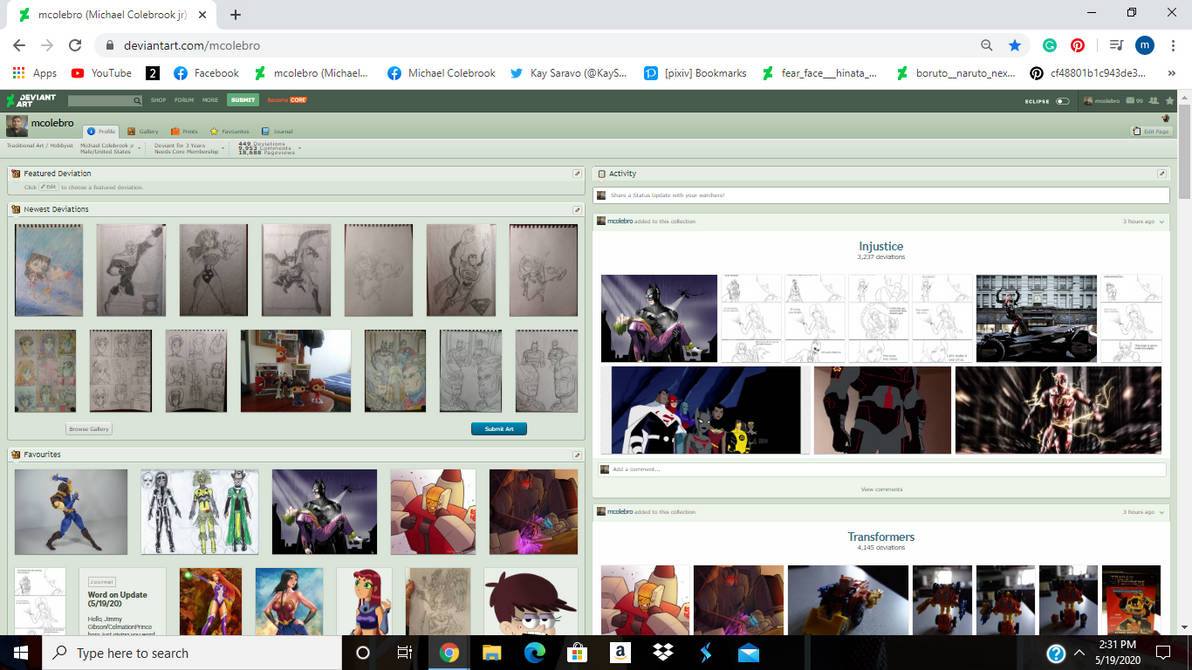Click the green SUBMIT button
Screen dimensions: 1192x670
243,100
